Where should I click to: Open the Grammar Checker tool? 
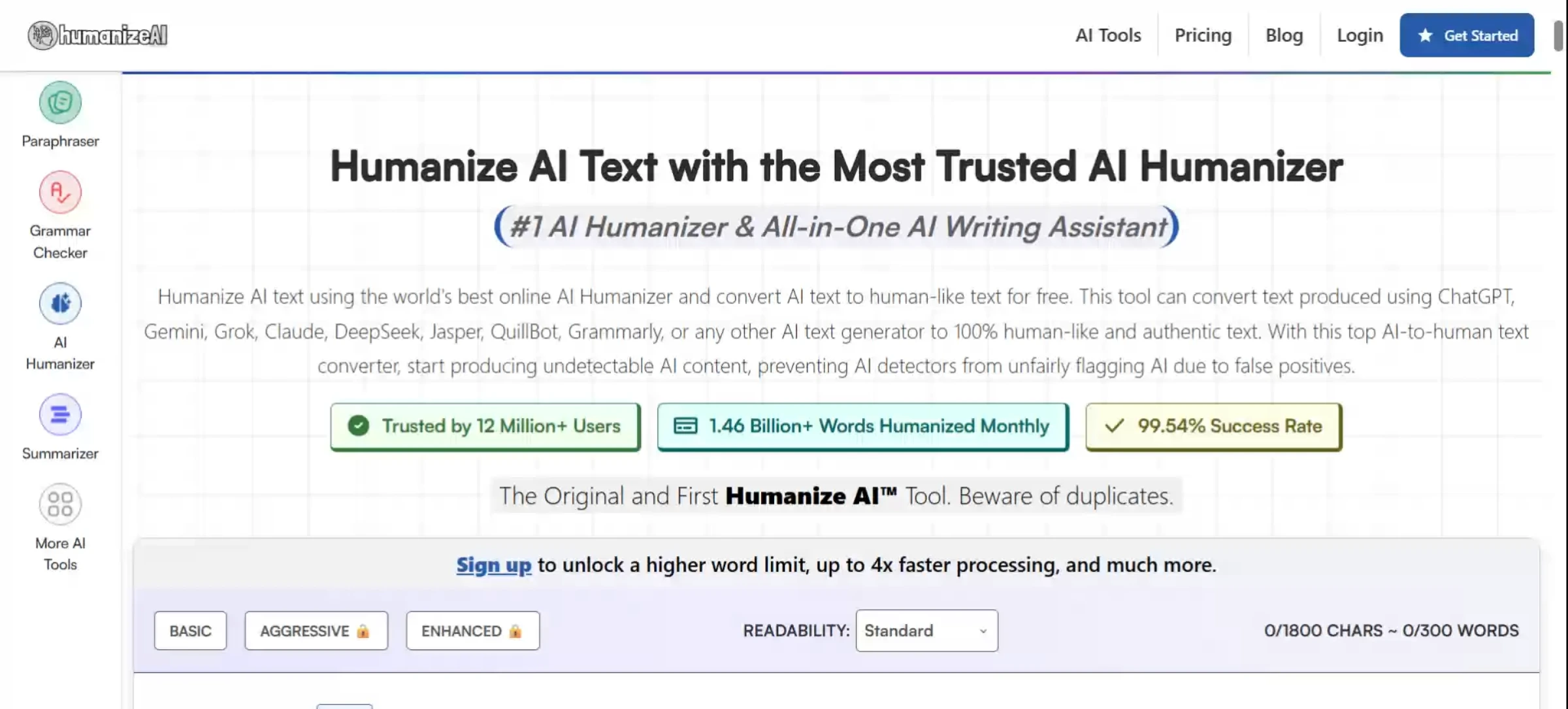coord(60,192)
